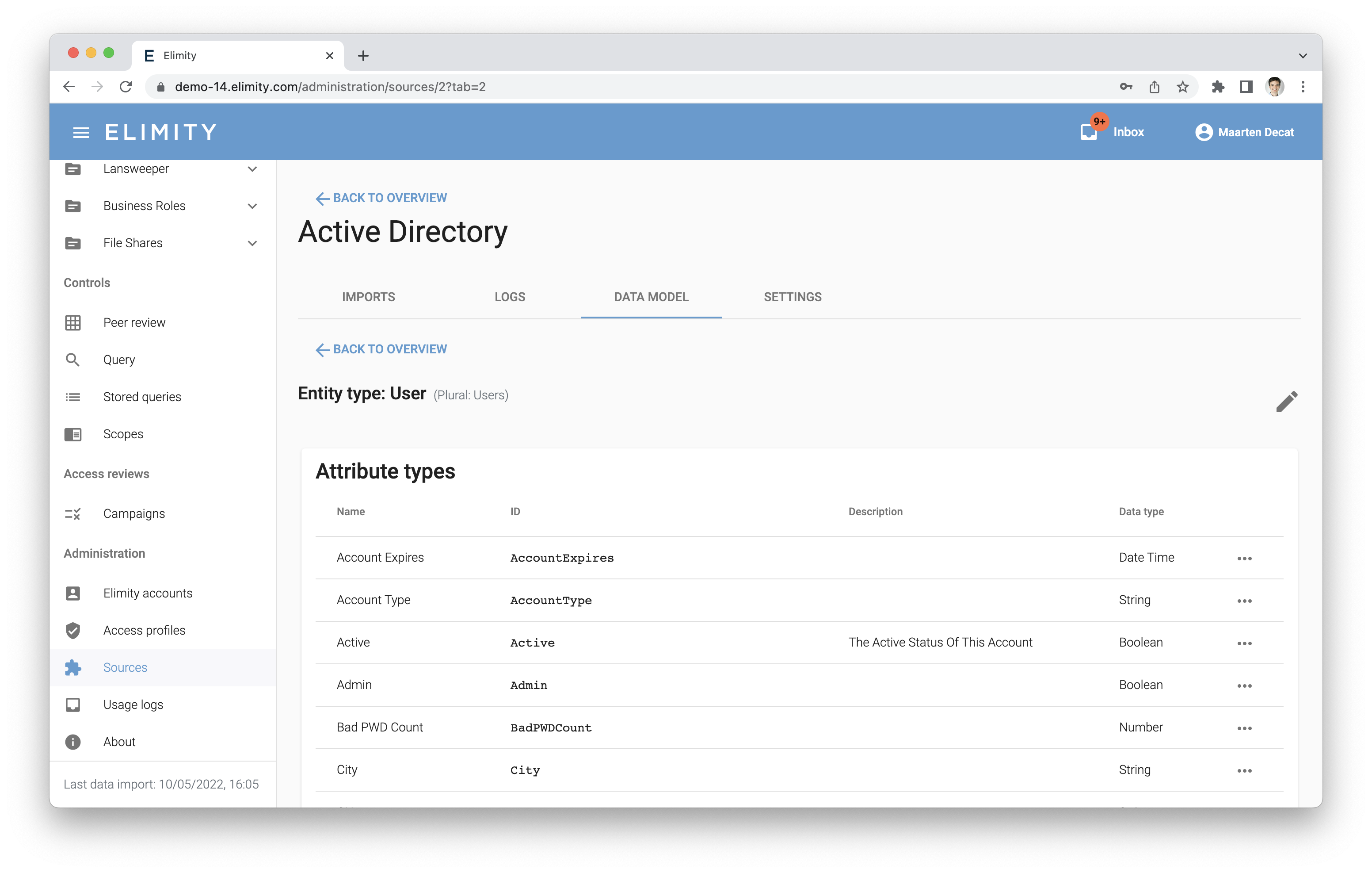Viewport: 1372px width, 873px height.
Task: Click the ELIMITY logo in header
Action: [x=161, y=132]
